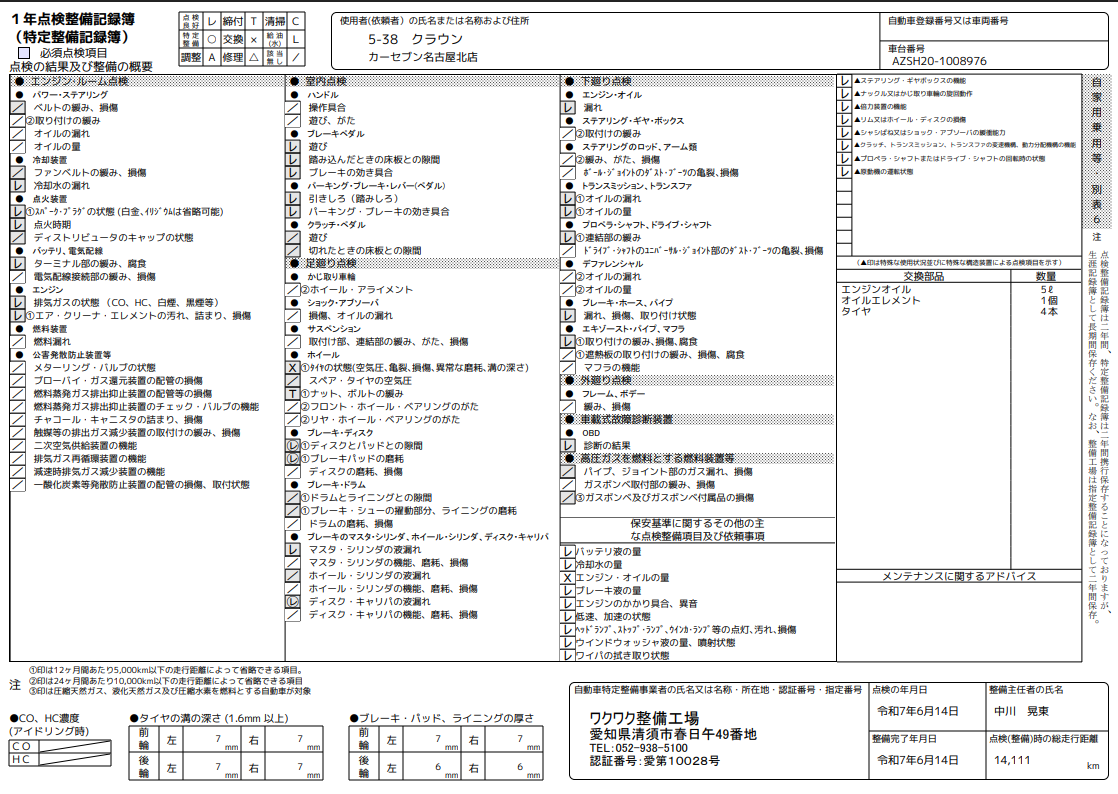
Task: Tick the 低速、加速の状態 checkbox
Action: click(568, 617)
